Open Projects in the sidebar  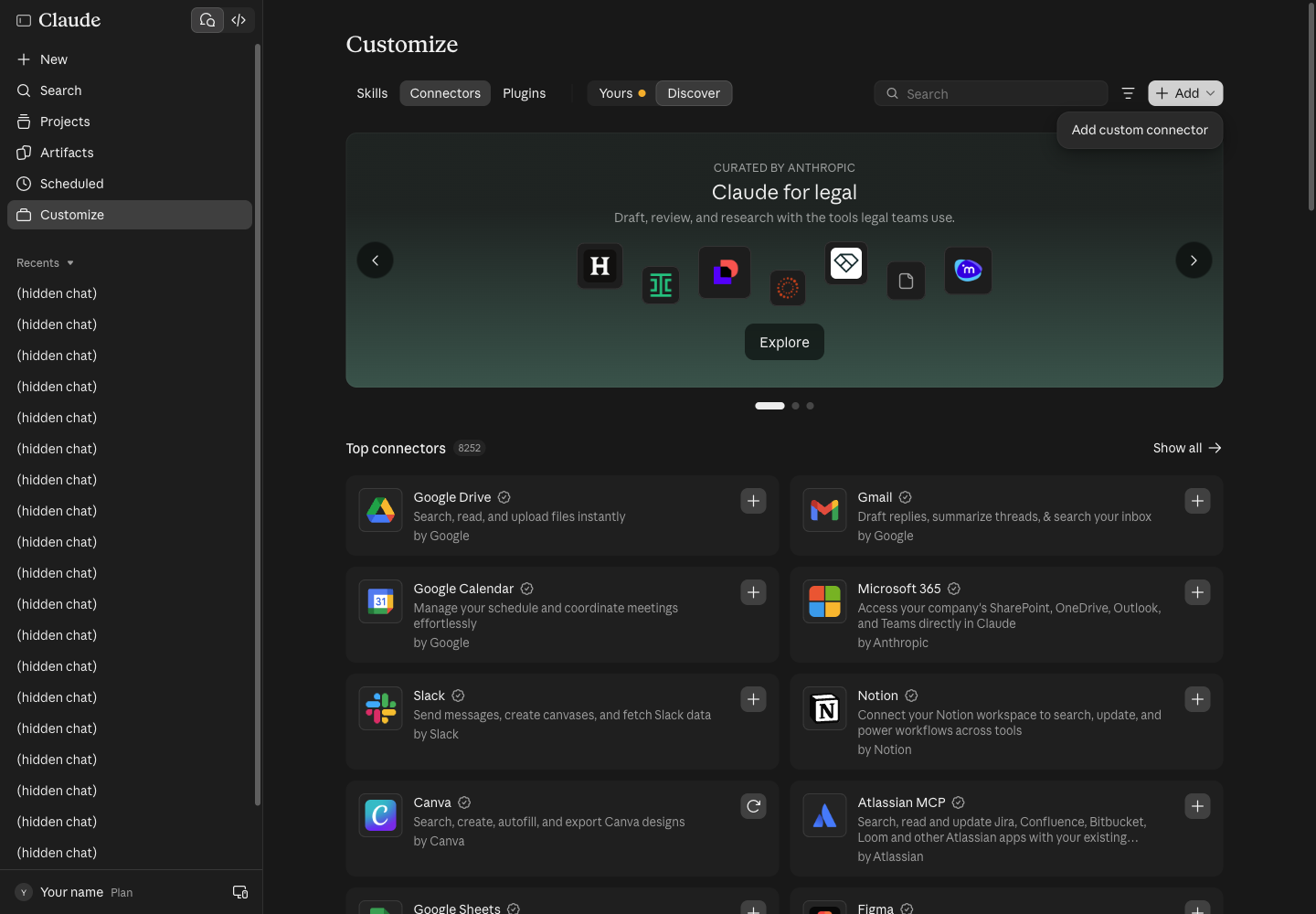(x=130, y=122)
